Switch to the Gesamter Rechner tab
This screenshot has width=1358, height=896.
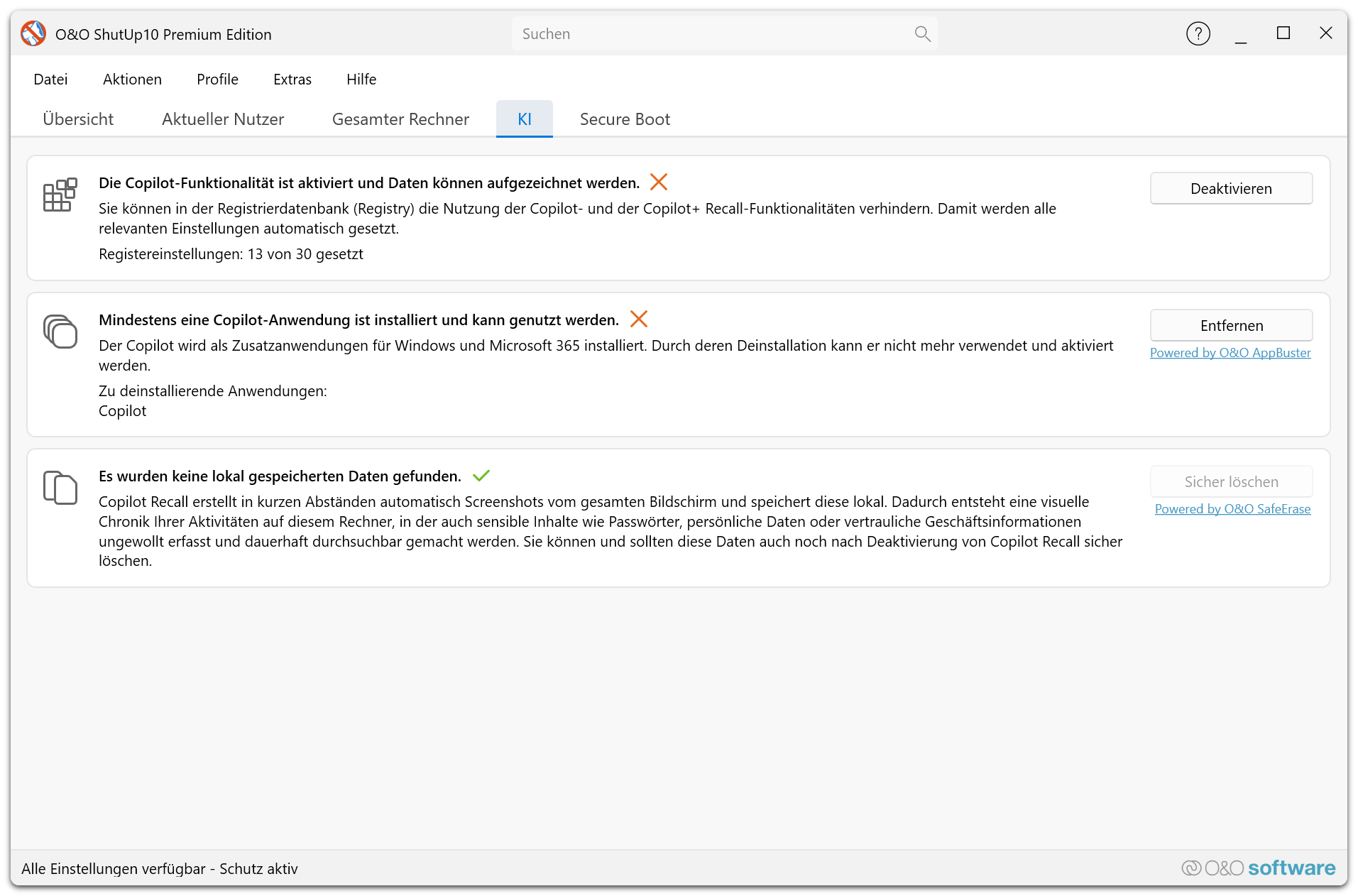[400, 119]
